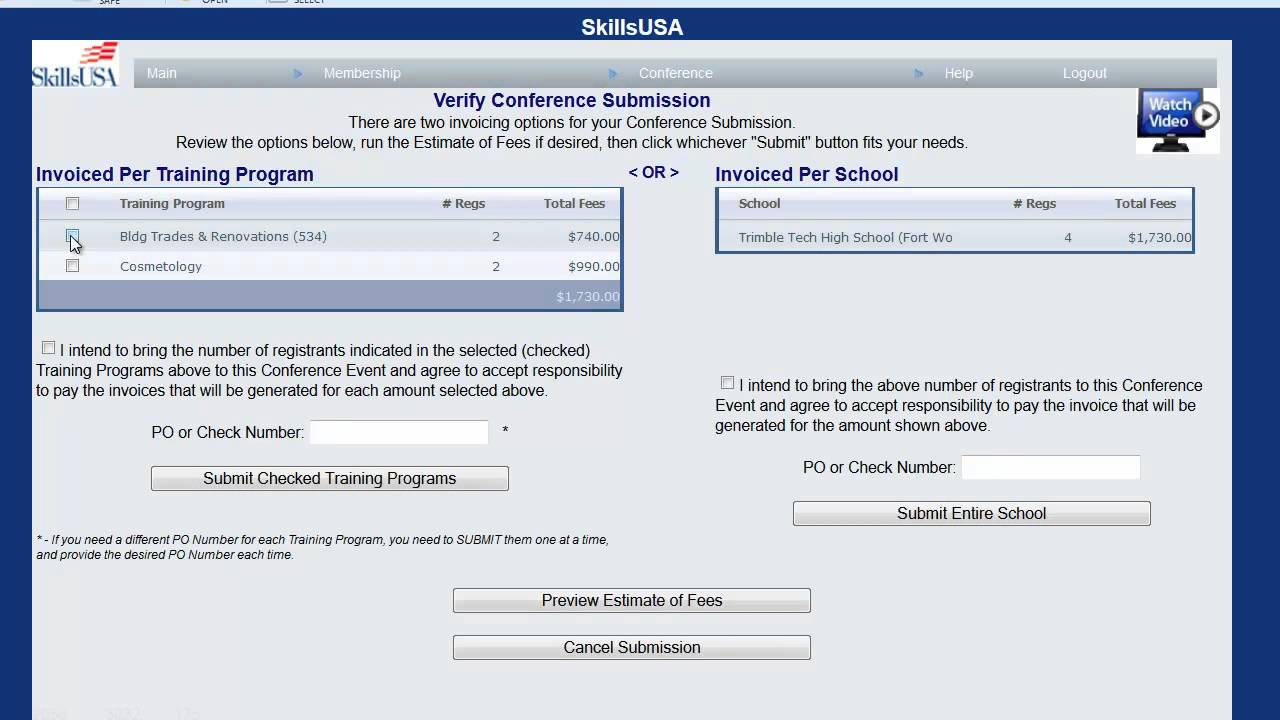Click the "$740.00" fee amount
1280x720 pixels.
point(594,237)
